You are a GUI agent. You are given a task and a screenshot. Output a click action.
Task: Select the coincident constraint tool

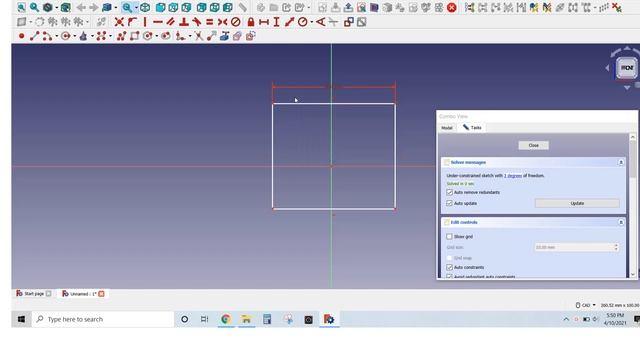119,22
